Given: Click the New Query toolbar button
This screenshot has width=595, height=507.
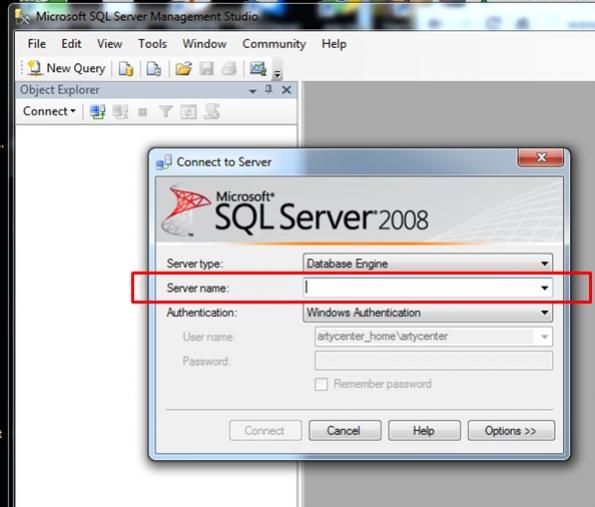Looking at the screenshot, I should pyautogui.click(x=67, y=68).
